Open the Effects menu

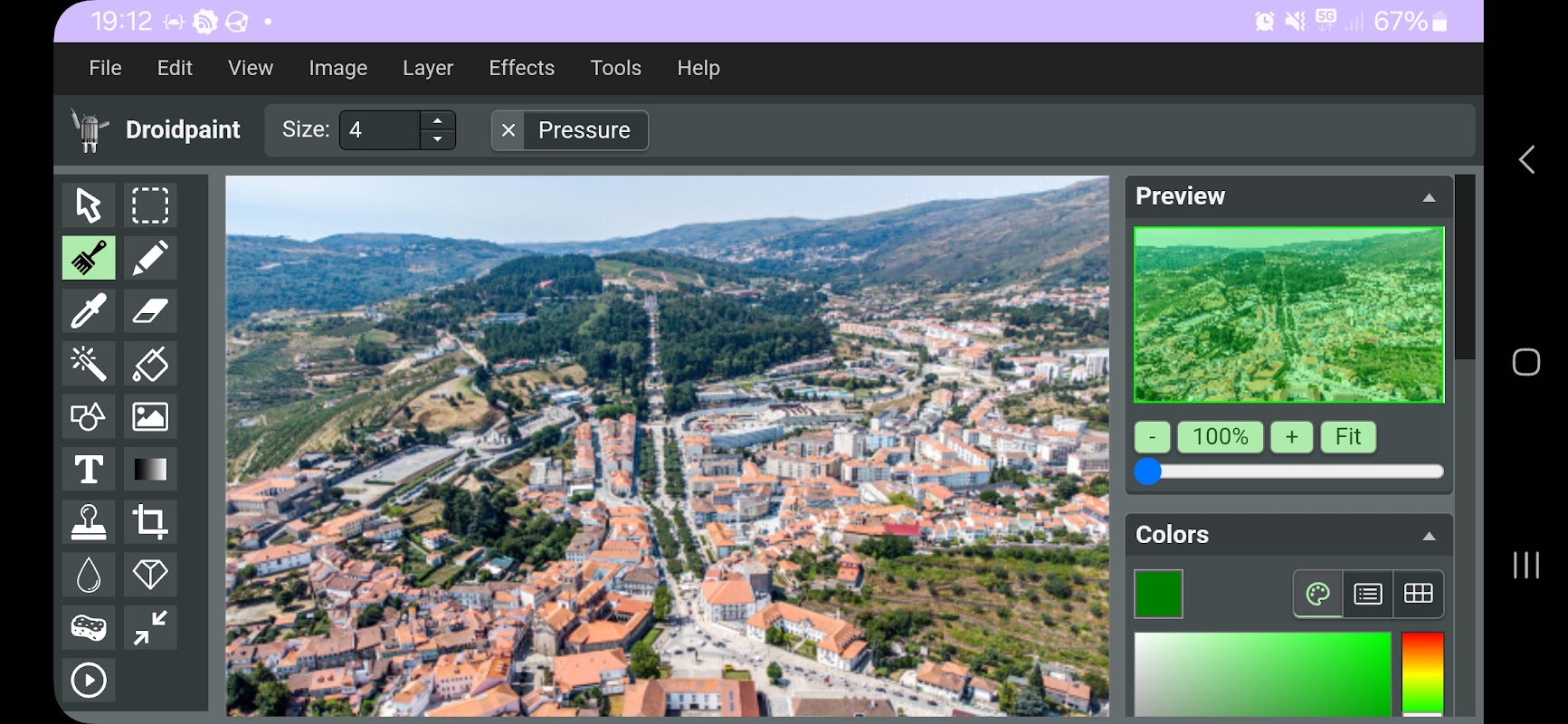pyautogui.click(x=521, y=68)
